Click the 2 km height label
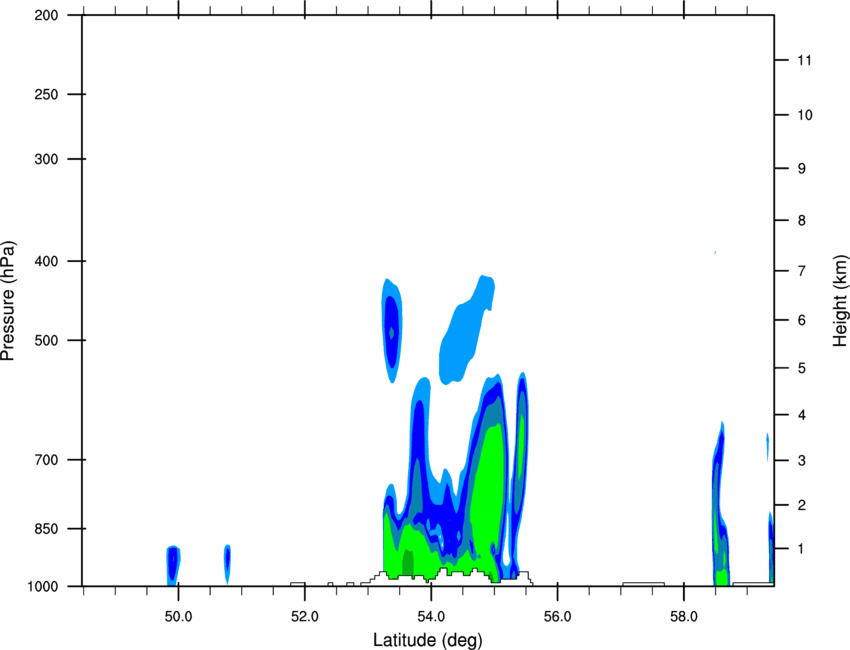 pyautogui.click(x=802, y=505)
